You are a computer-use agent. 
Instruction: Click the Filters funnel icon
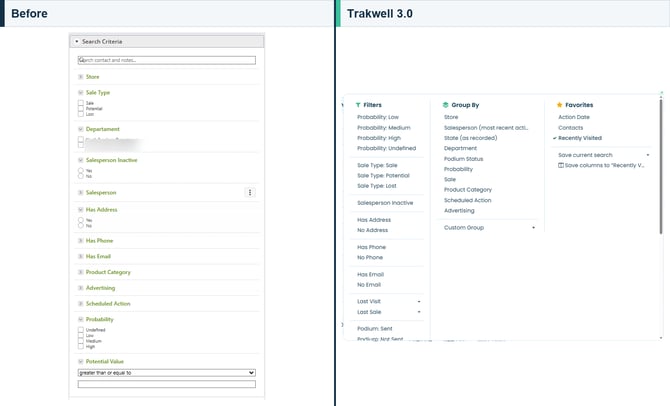[x=358, y=105]
